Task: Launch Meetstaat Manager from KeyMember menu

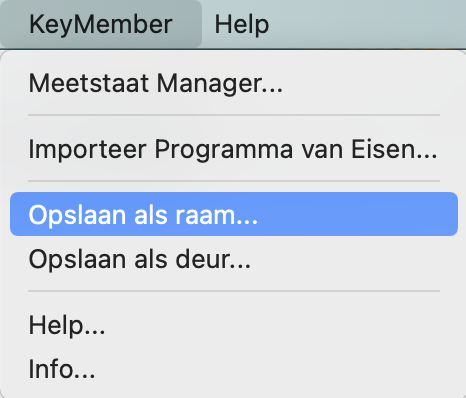Action: tap(234, 83)
